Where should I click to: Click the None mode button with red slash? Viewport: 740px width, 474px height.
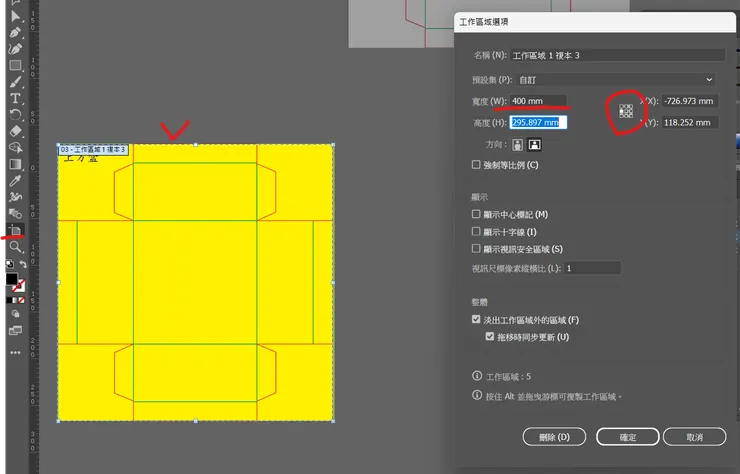point(21,300)
